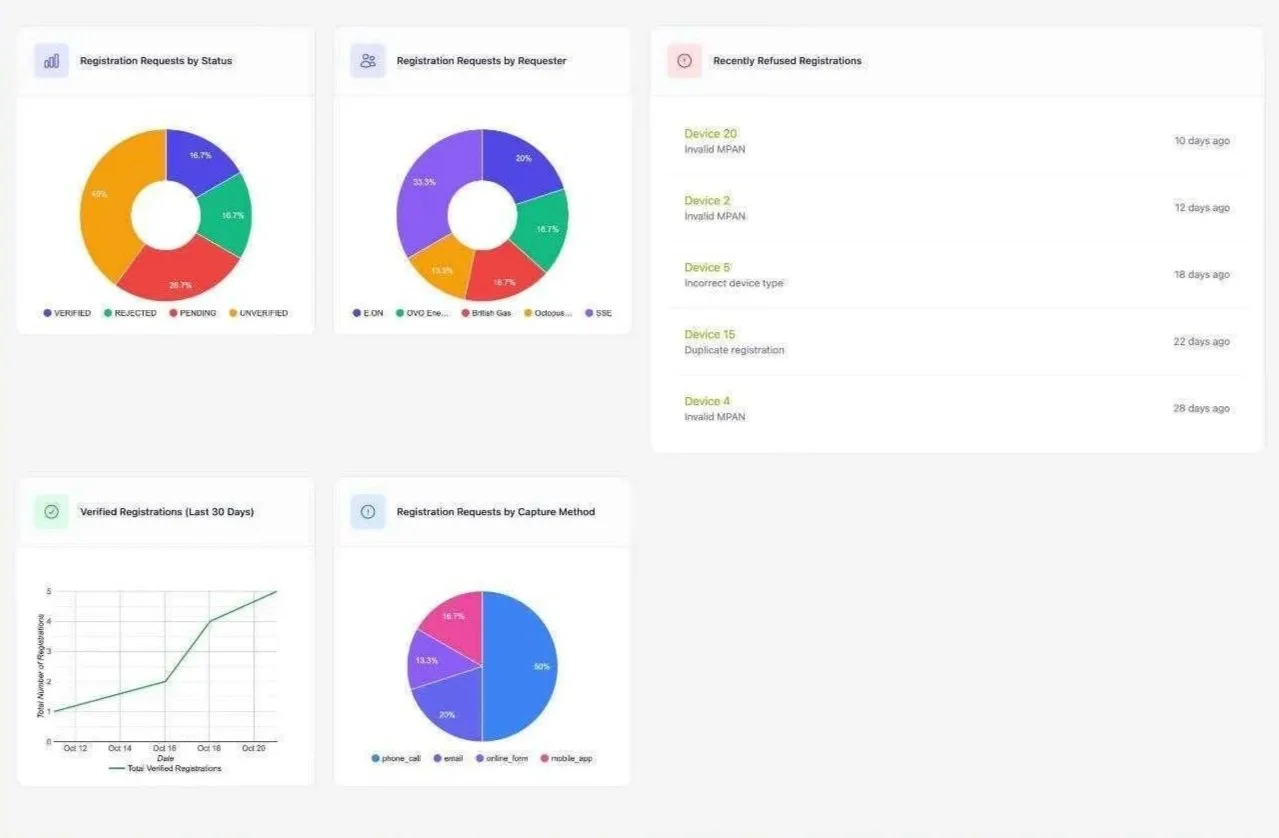The height and width of the screenshot is (838, 1279).
Task: Click the Registration Requests by Requester title
Action: pyautogui.click(x=481, y=61)
